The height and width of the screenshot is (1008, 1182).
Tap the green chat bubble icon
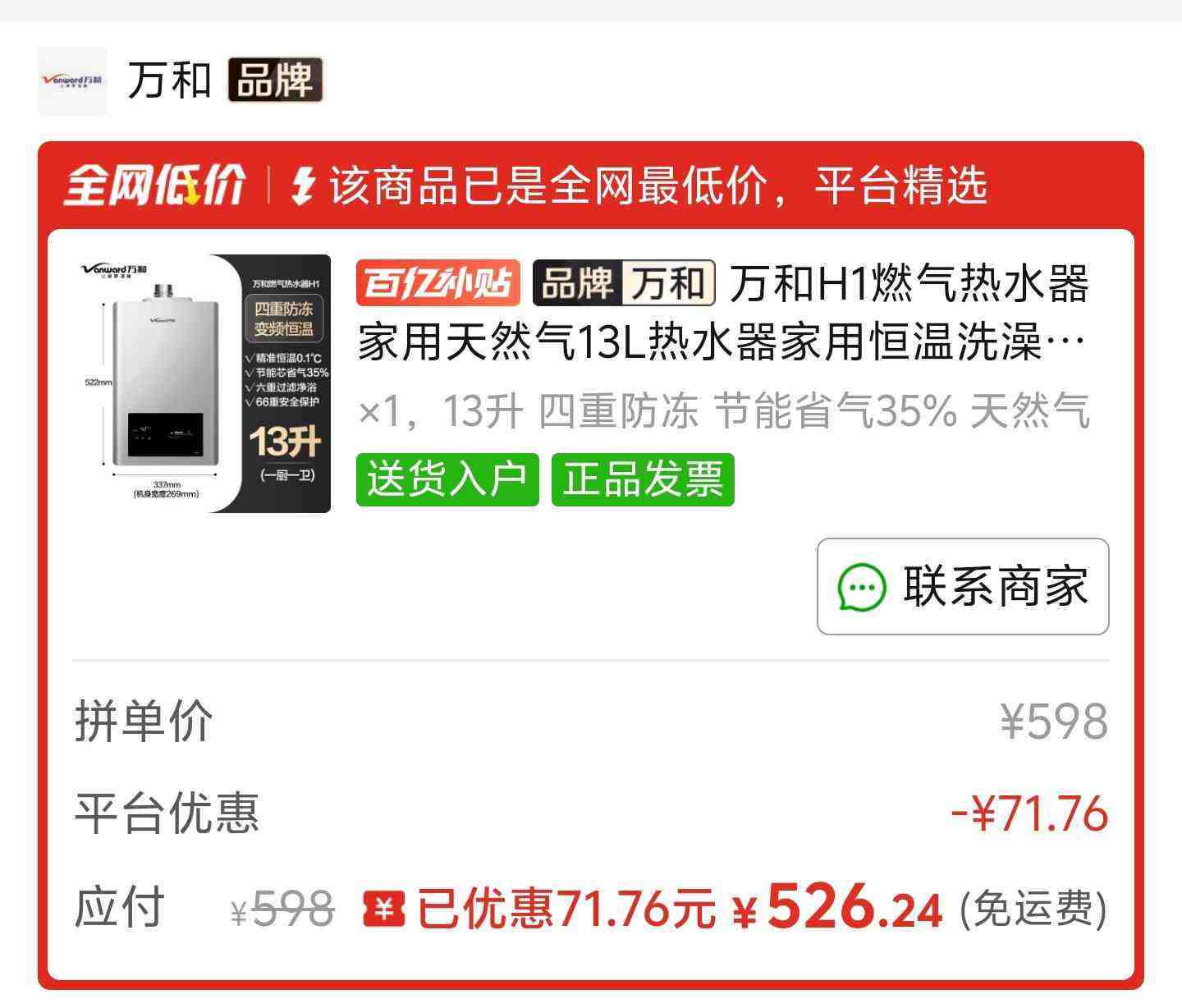(x=861, y=587)
